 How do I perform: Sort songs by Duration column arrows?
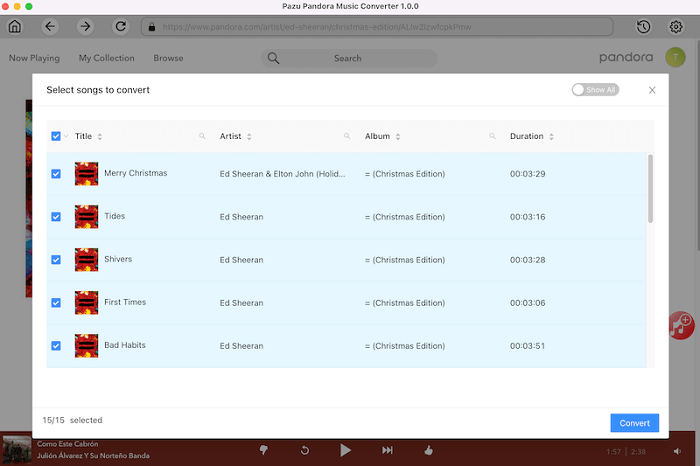pyautogui.click(x=551, y=136)
